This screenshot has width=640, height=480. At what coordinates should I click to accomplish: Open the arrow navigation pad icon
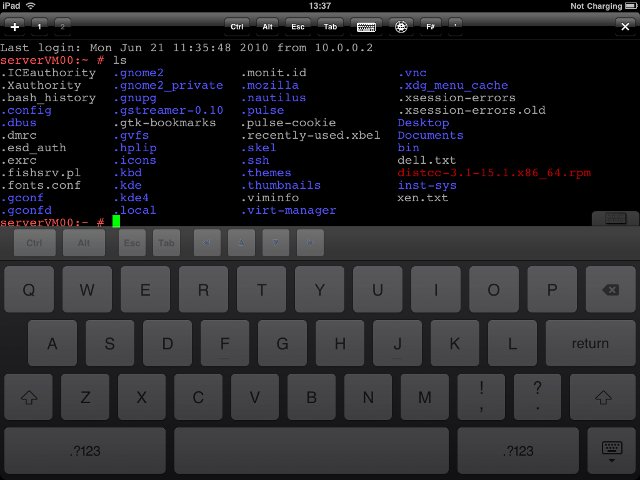click(x=401, y=25)
